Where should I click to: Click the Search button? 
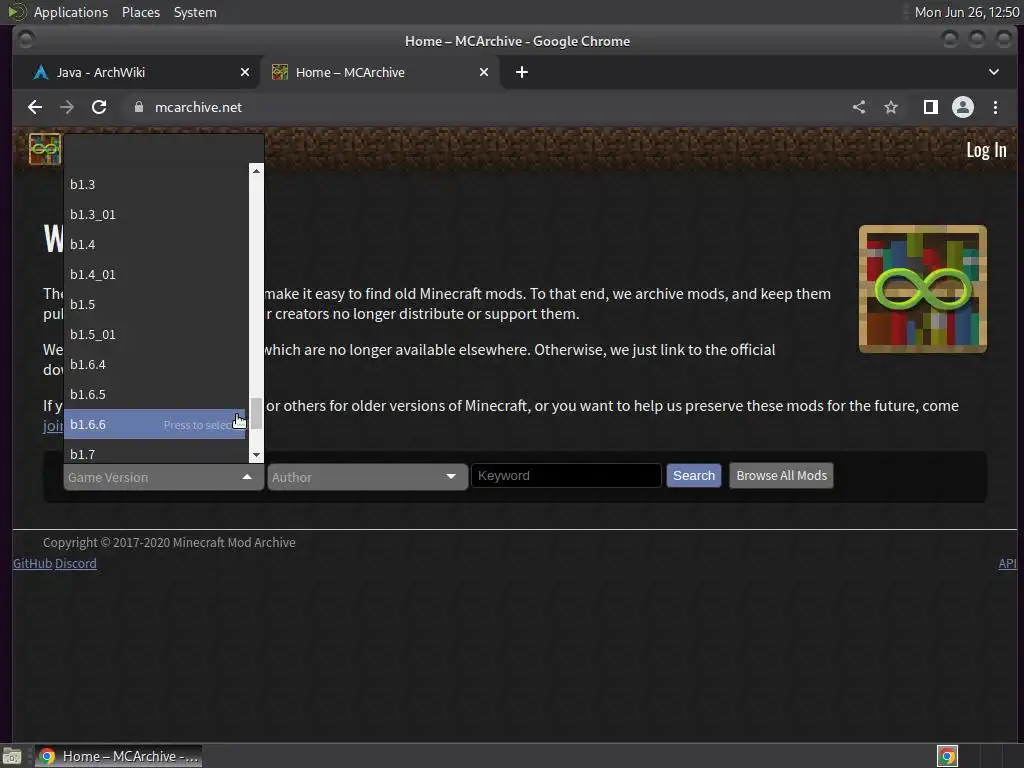(x=694, y=475)
